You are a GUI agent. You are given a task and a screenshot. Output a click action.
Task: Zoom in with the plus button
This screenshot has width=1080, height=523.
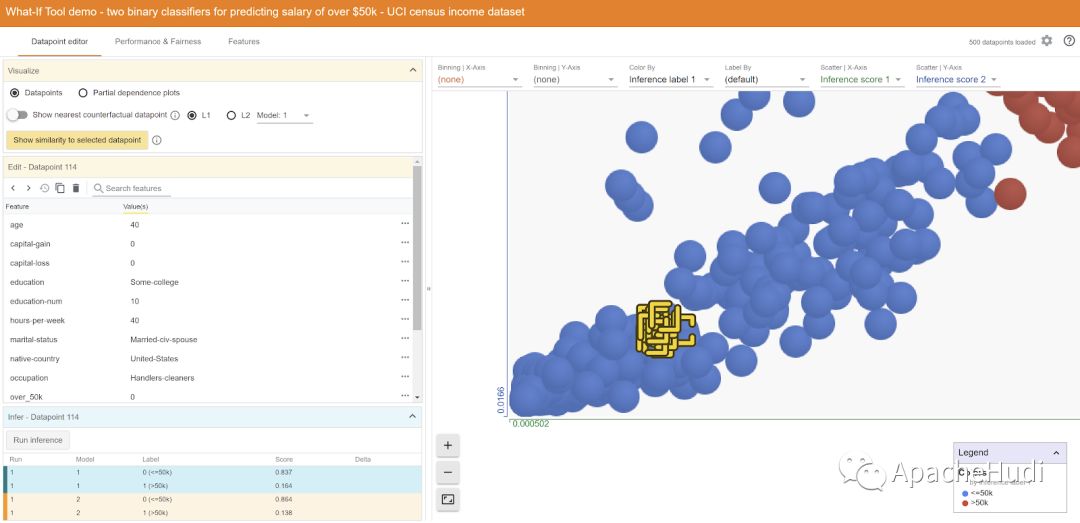tap(448, 446)
